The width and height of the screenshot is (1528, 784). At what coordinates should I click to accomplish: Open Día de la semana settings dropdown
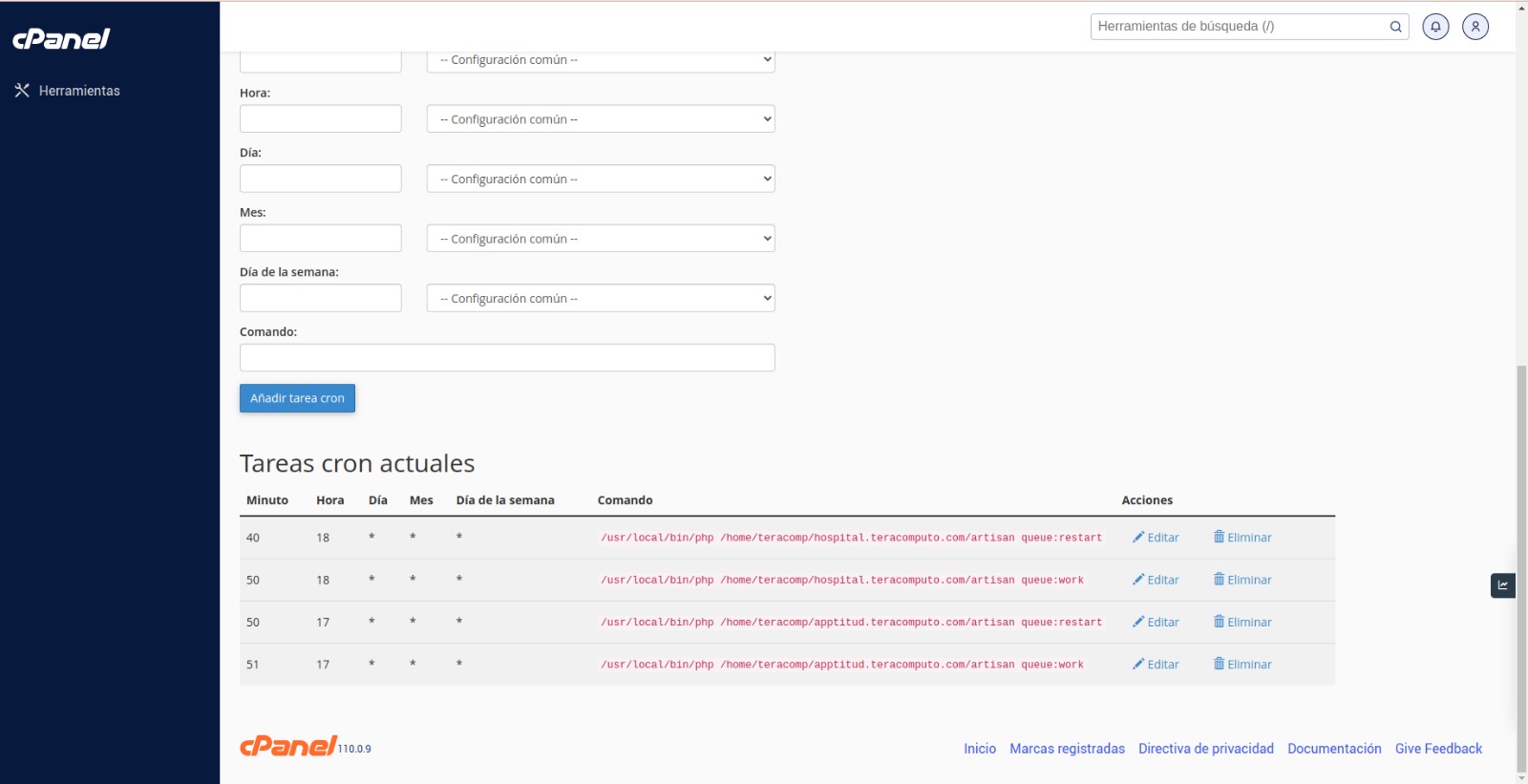[600, 299]
